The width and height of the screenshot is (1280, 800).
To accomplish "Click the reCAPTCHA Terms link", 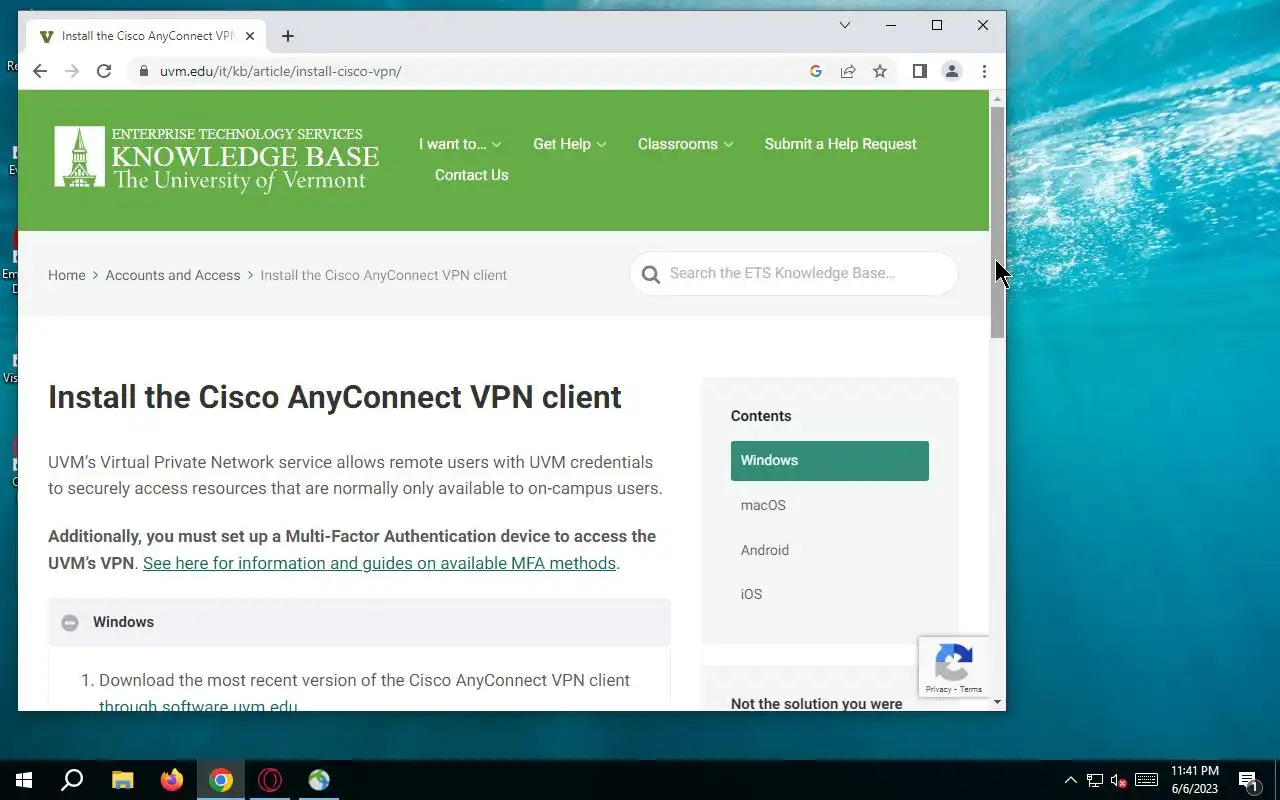I will click(971, 690).
